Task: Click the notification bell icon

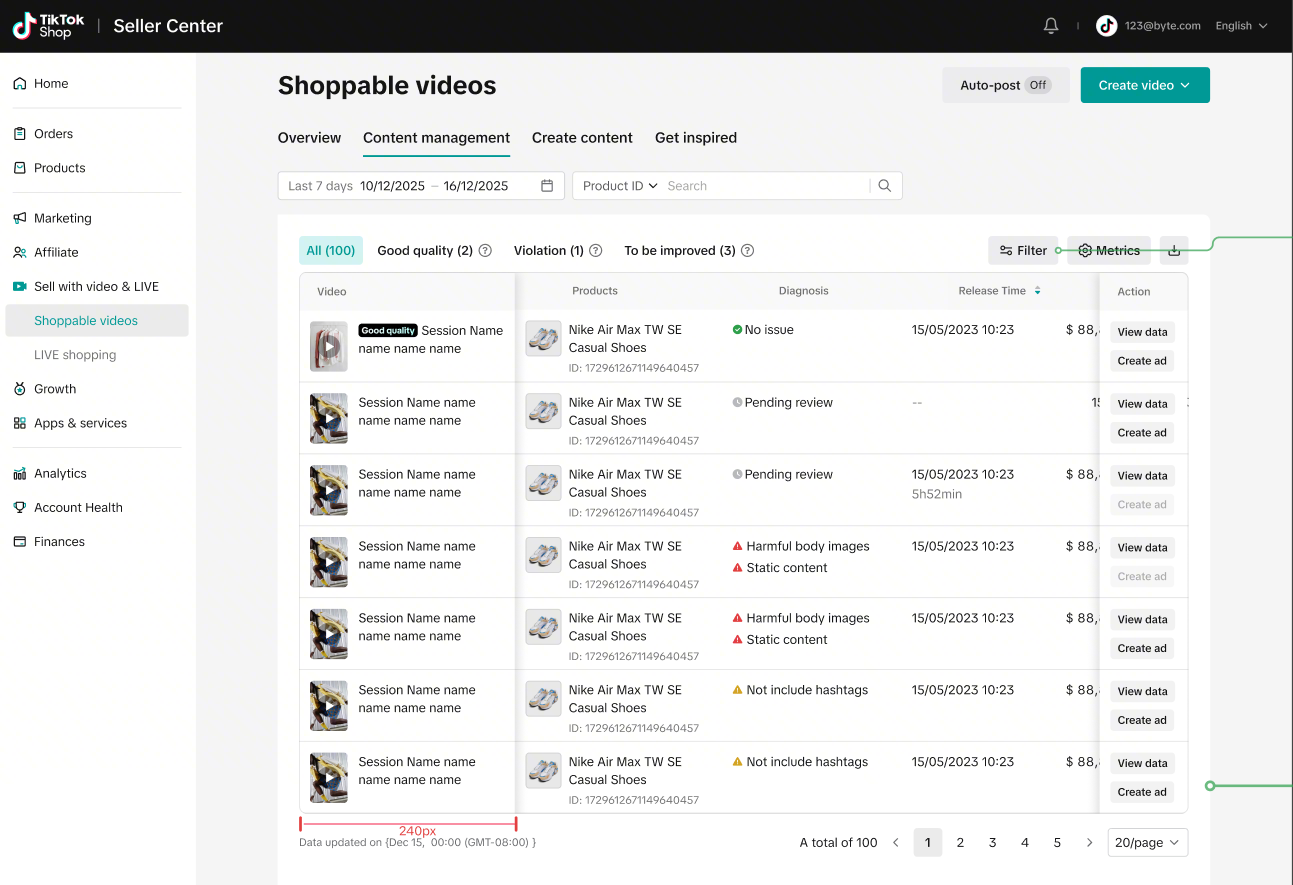Action: pos(1051,26)
